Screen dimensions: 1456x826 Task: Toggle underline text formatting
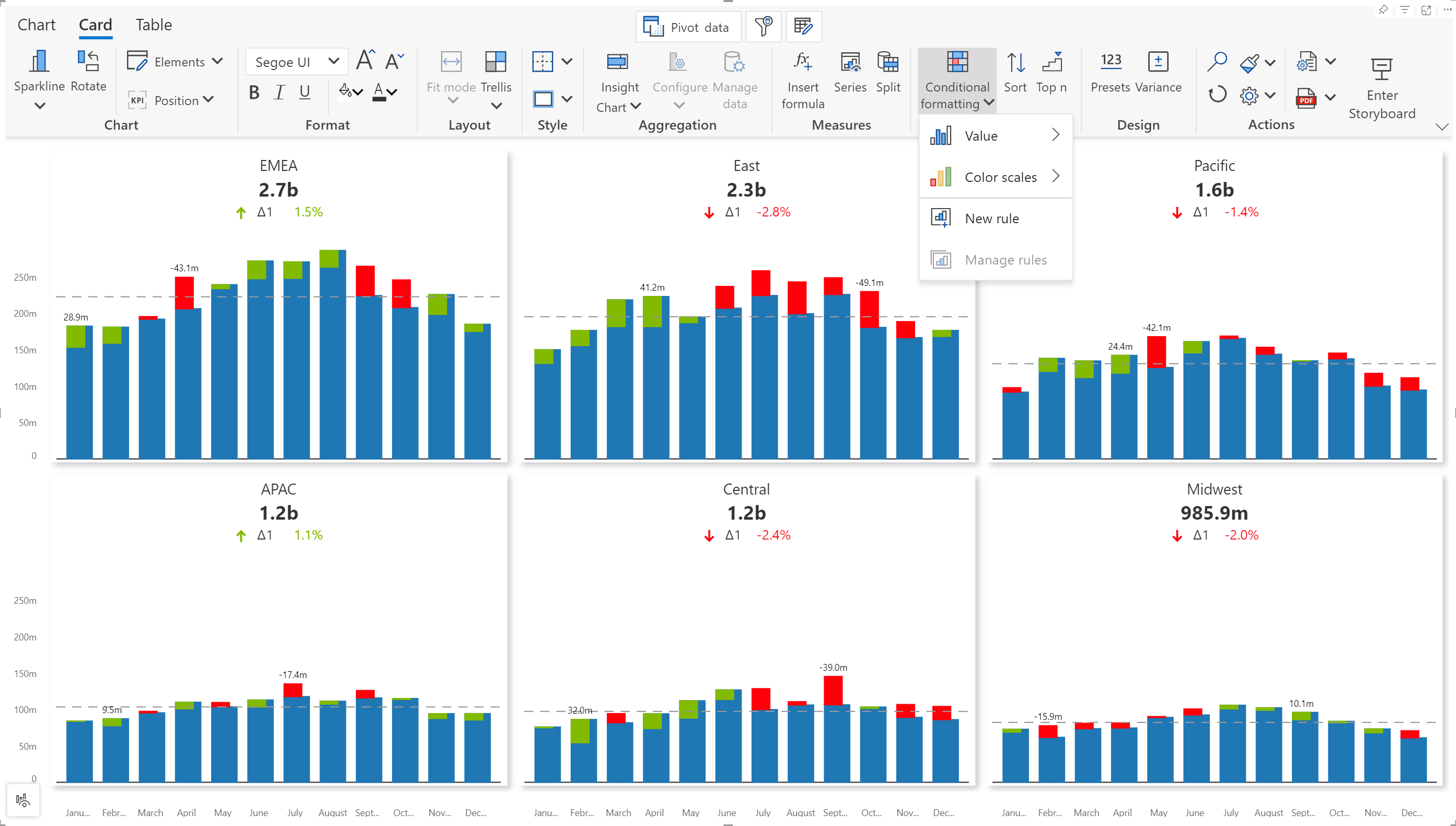pyautogui.click(x=305, y=92)
